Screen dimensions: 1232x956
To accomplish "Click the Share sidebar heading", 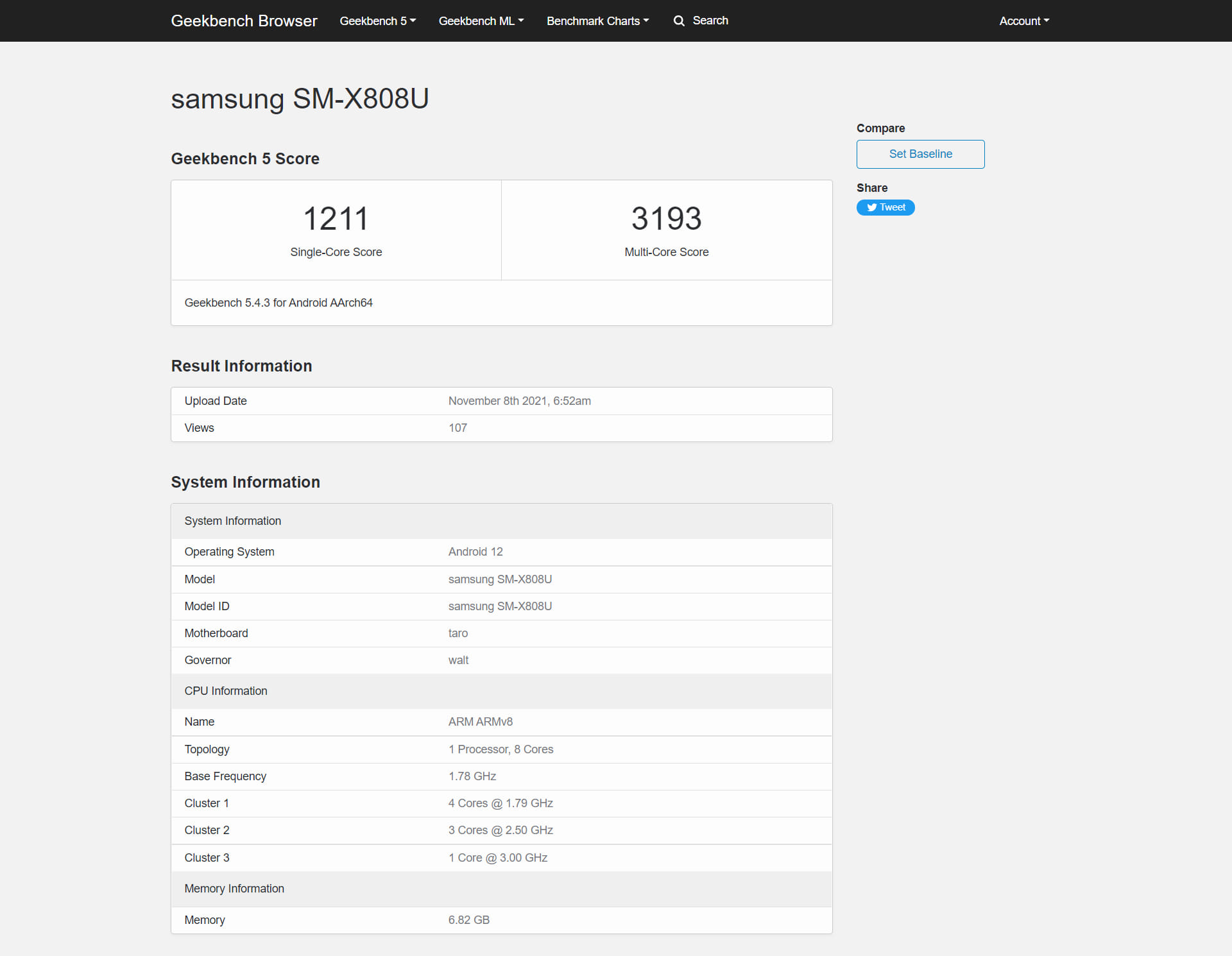I will click(872, 188).
